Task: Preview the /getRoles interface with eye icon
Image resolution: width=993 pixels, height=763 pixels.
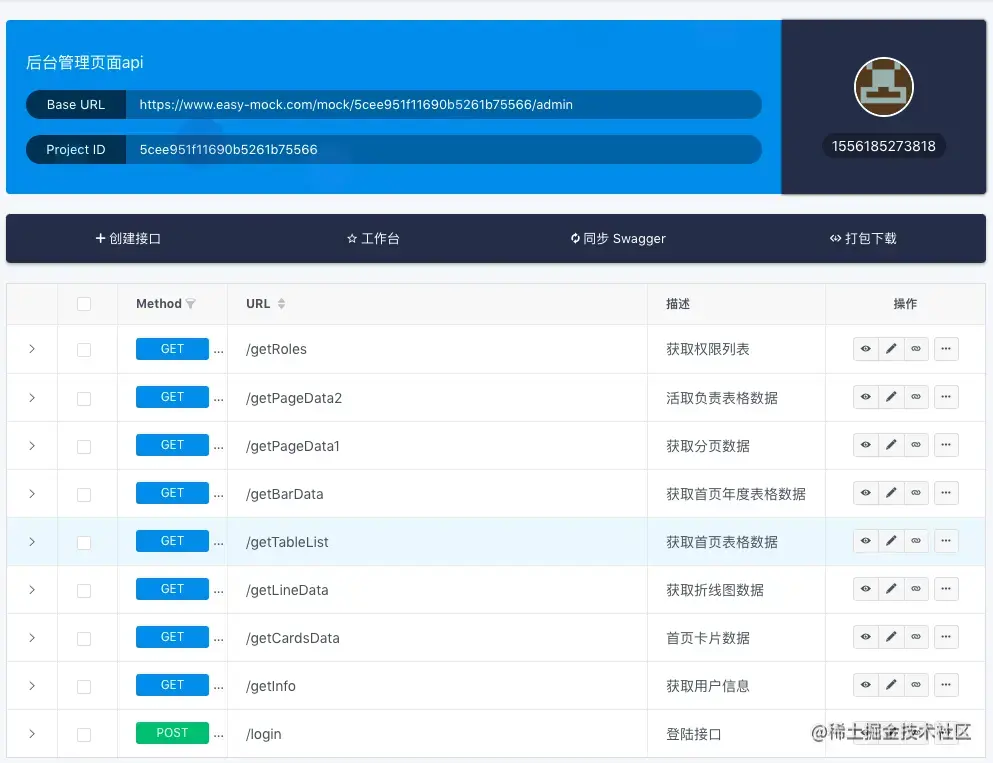Action: pos(866,349)
